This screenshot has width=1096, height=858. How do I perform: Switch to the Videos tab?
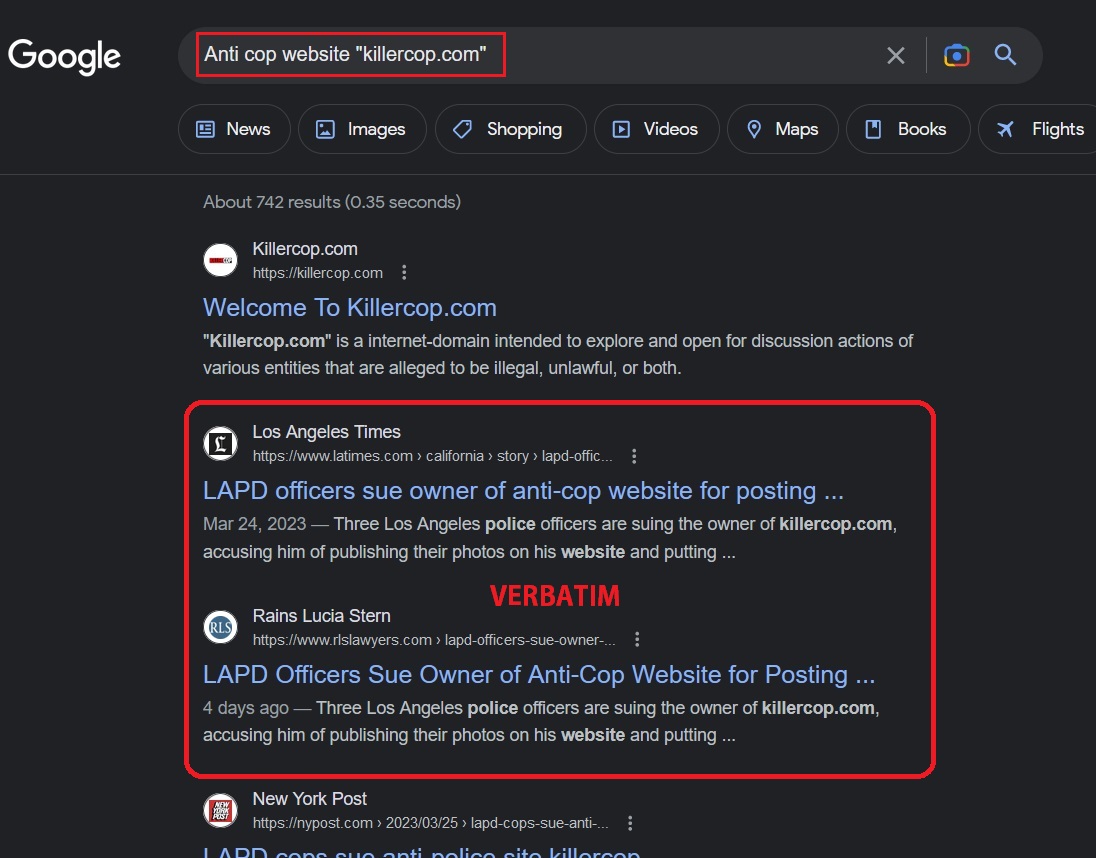click(656, 129)
